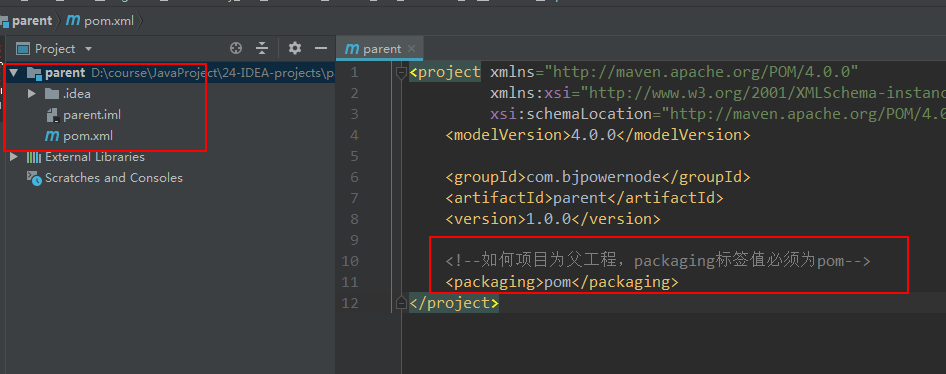Click parent in the breadcrumb bar
The image size is (946, 374).
coord(32,21)
